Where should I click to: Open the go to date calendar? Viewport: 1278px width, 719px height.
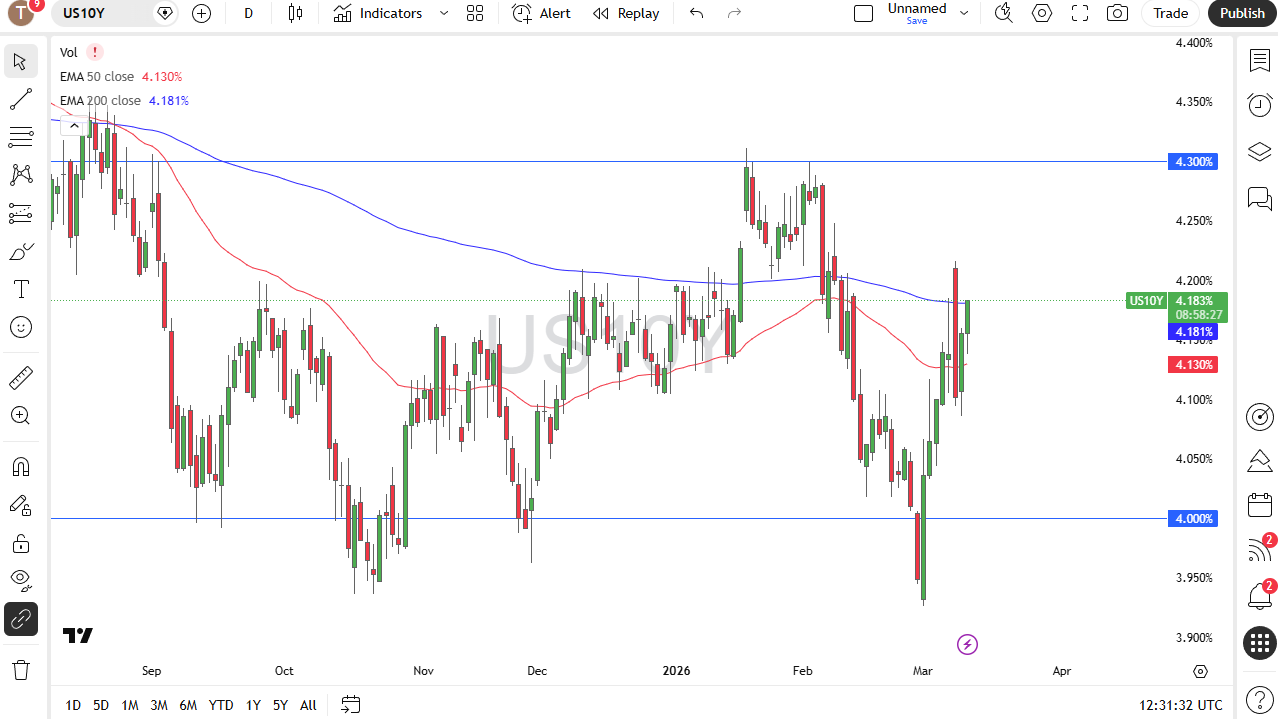(x=350, y=705)
